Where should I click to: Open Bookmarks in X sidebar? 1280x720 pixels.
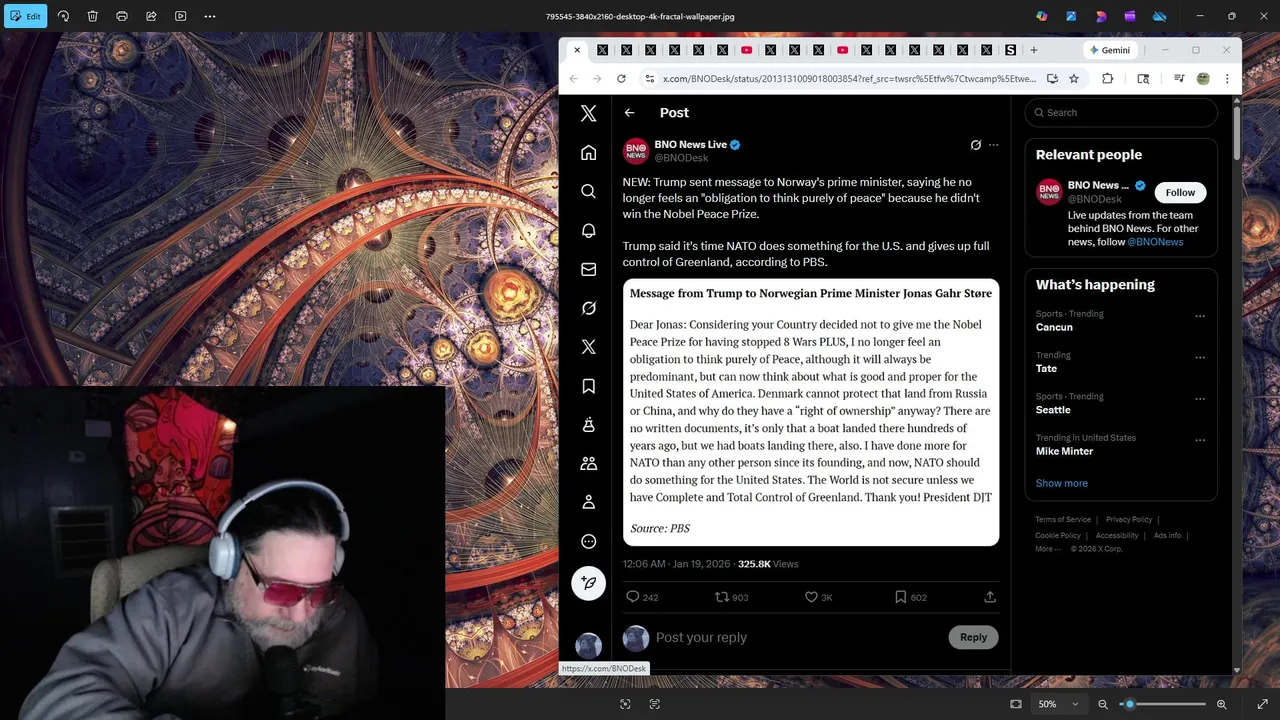pyautogui.click(x=589, y=386)
